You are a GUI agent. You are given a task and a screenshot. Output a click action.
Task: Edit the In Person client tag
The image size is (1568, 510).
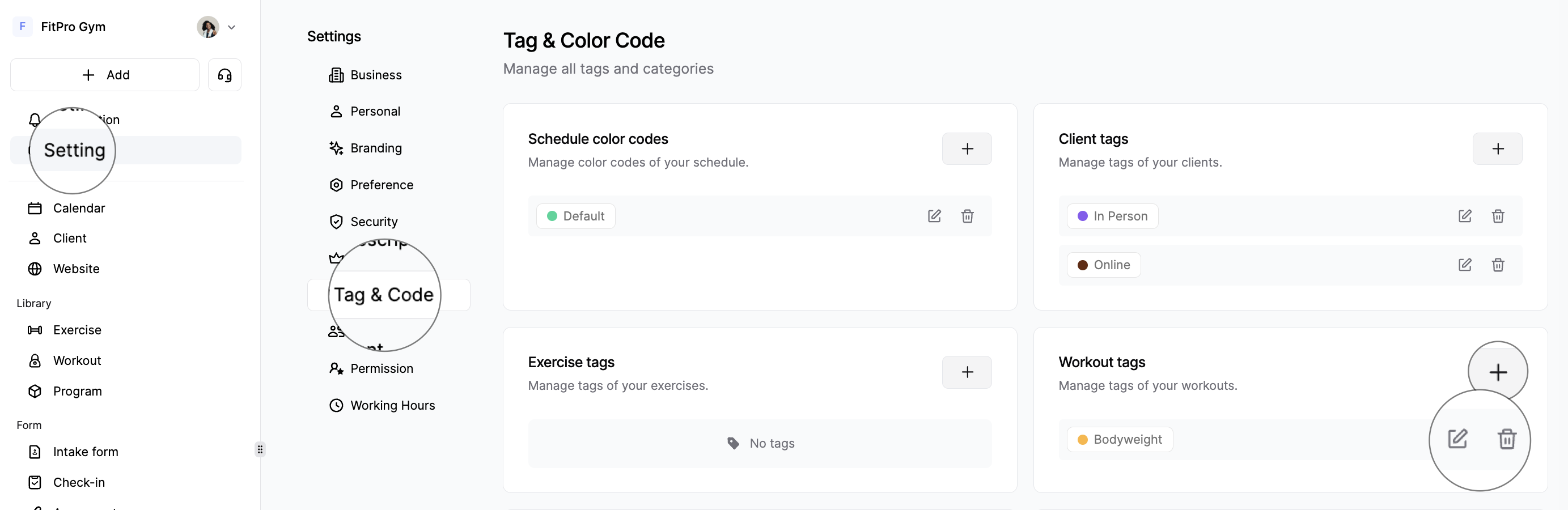pos(1465,216)
